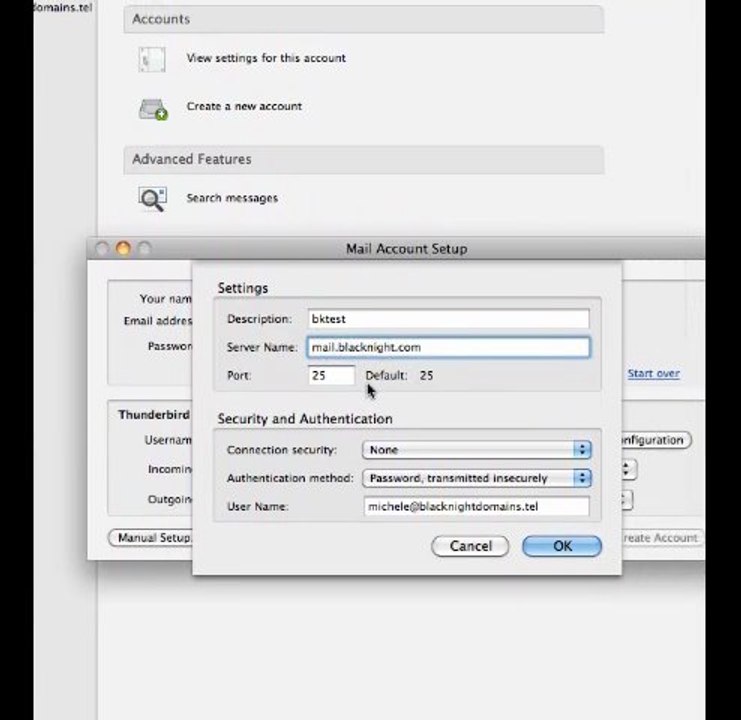Open Search messages link
Viewport: 741px width, 720px height.
[232, 198]
